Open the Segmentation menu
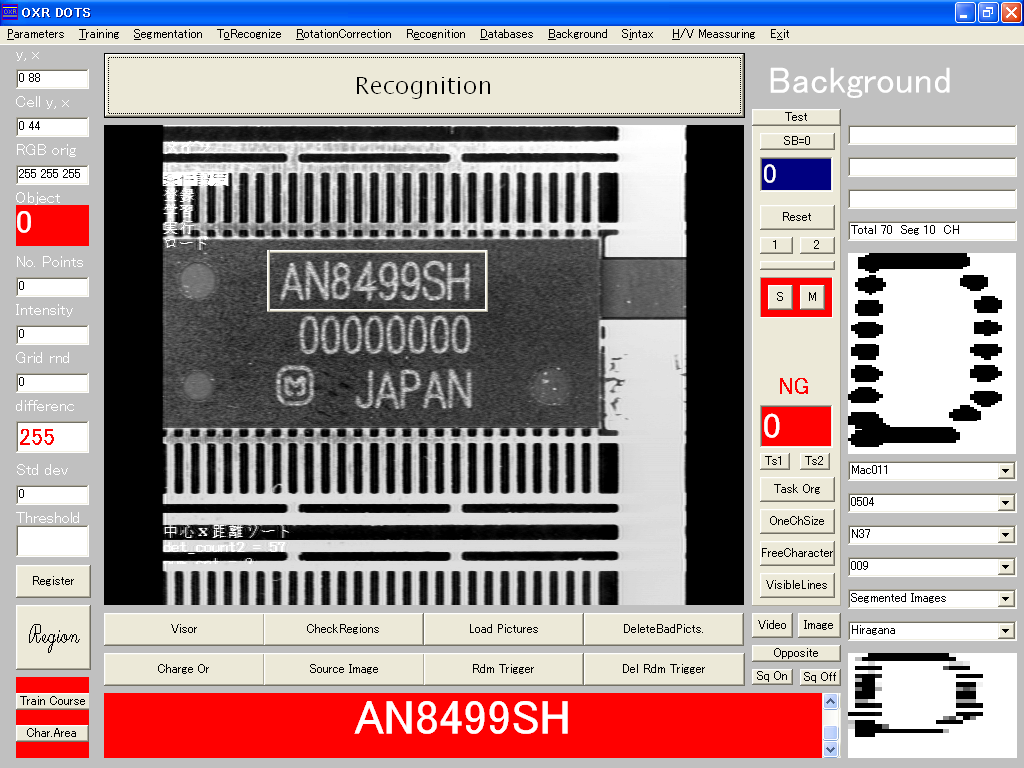 [168, 34]
